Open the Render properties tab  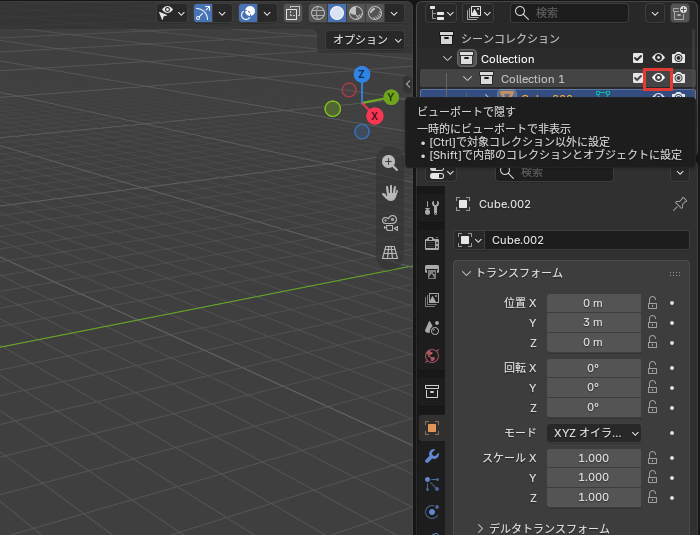[x=432, y=243]
